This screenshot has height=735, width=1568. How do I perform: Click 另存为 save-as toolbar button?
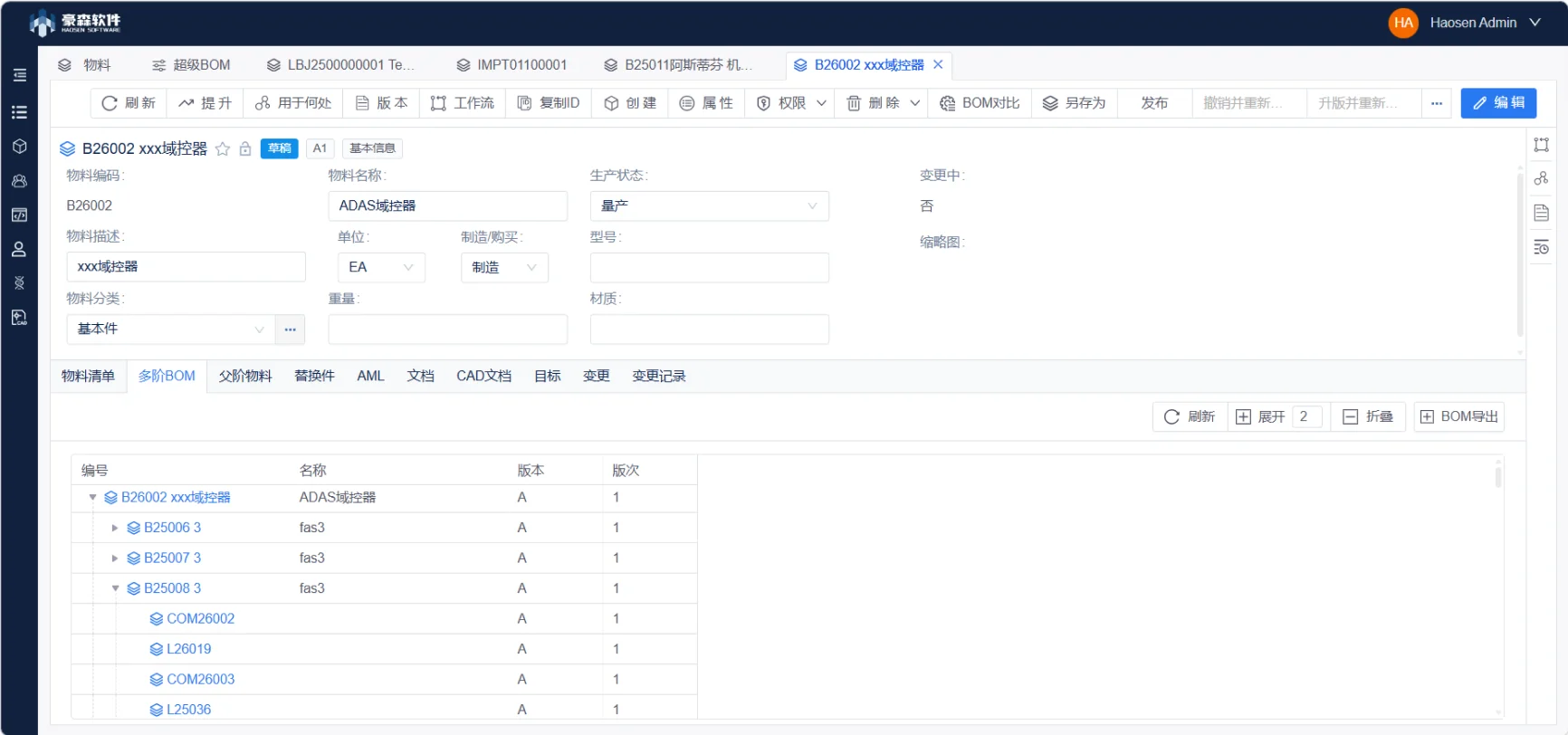click(1075, 103)
